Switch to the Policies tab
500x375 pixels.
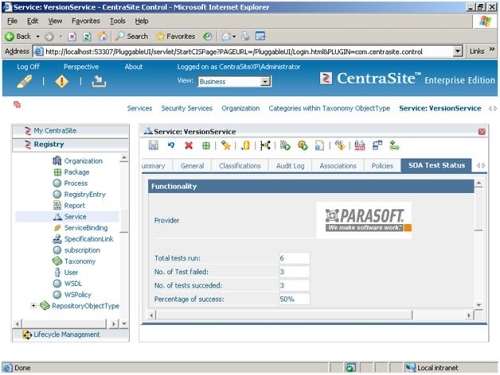point(382,166)
